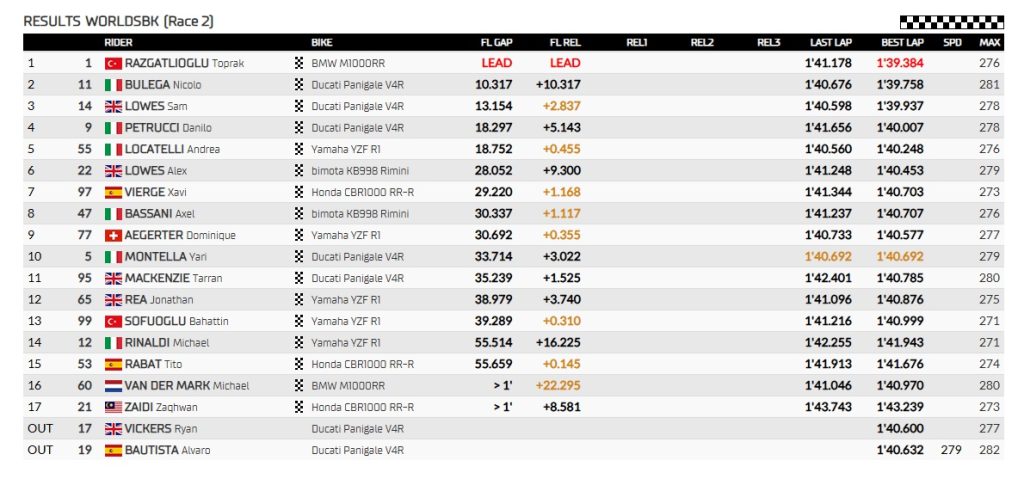Click the Results WorldSBK Race 2 title
1024x485 pixels.
pos(117,21)
